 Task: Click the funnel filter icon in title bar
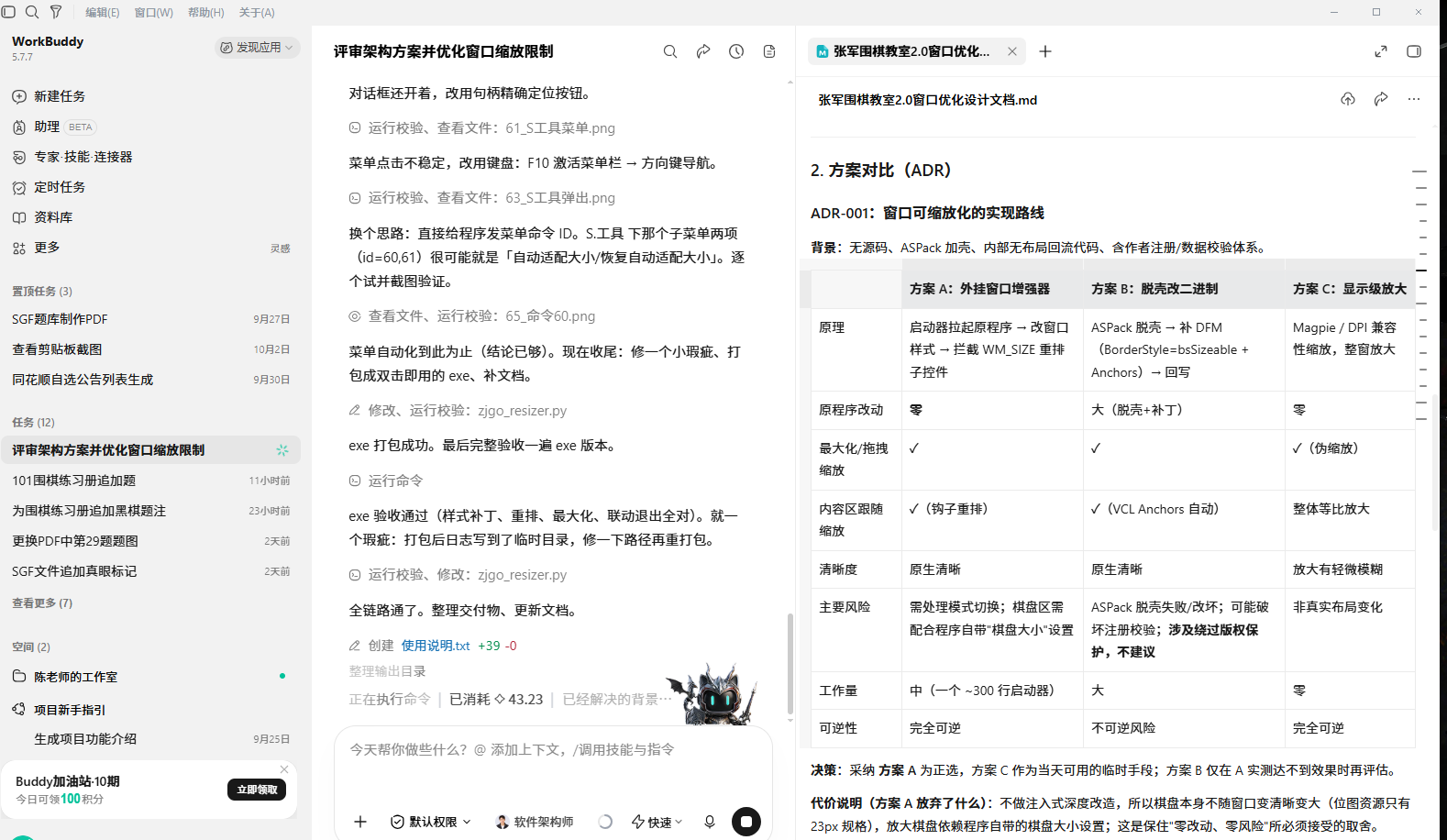point(56,12)
